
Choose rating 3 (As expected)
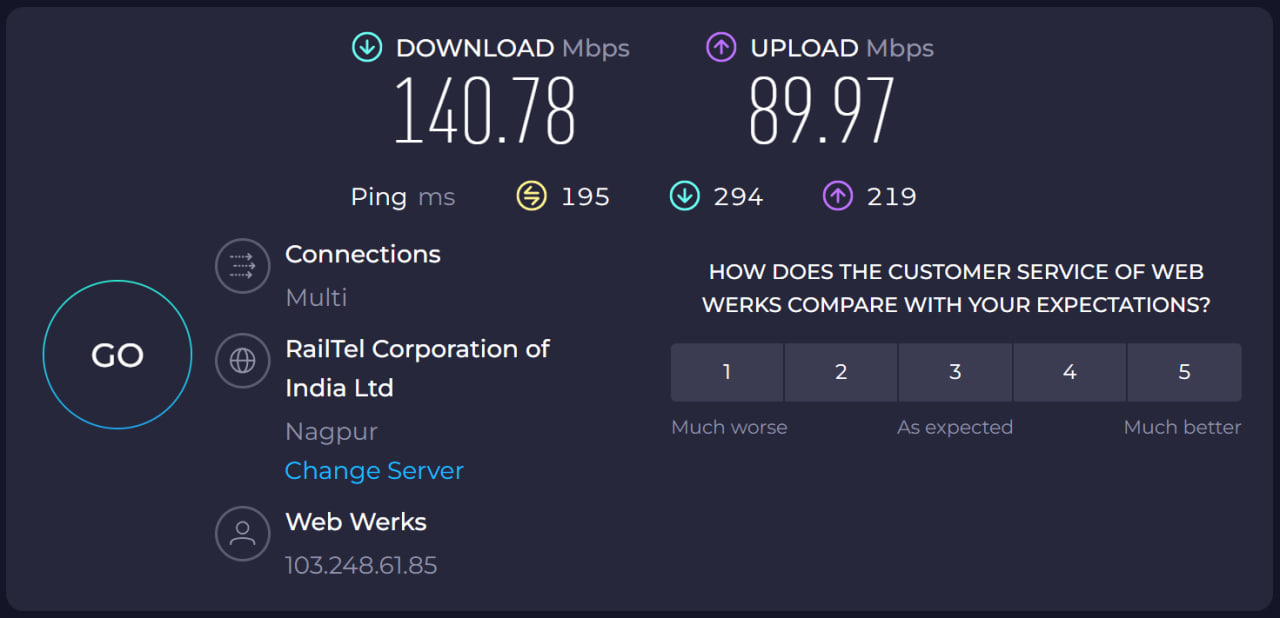tap(955, 372)
